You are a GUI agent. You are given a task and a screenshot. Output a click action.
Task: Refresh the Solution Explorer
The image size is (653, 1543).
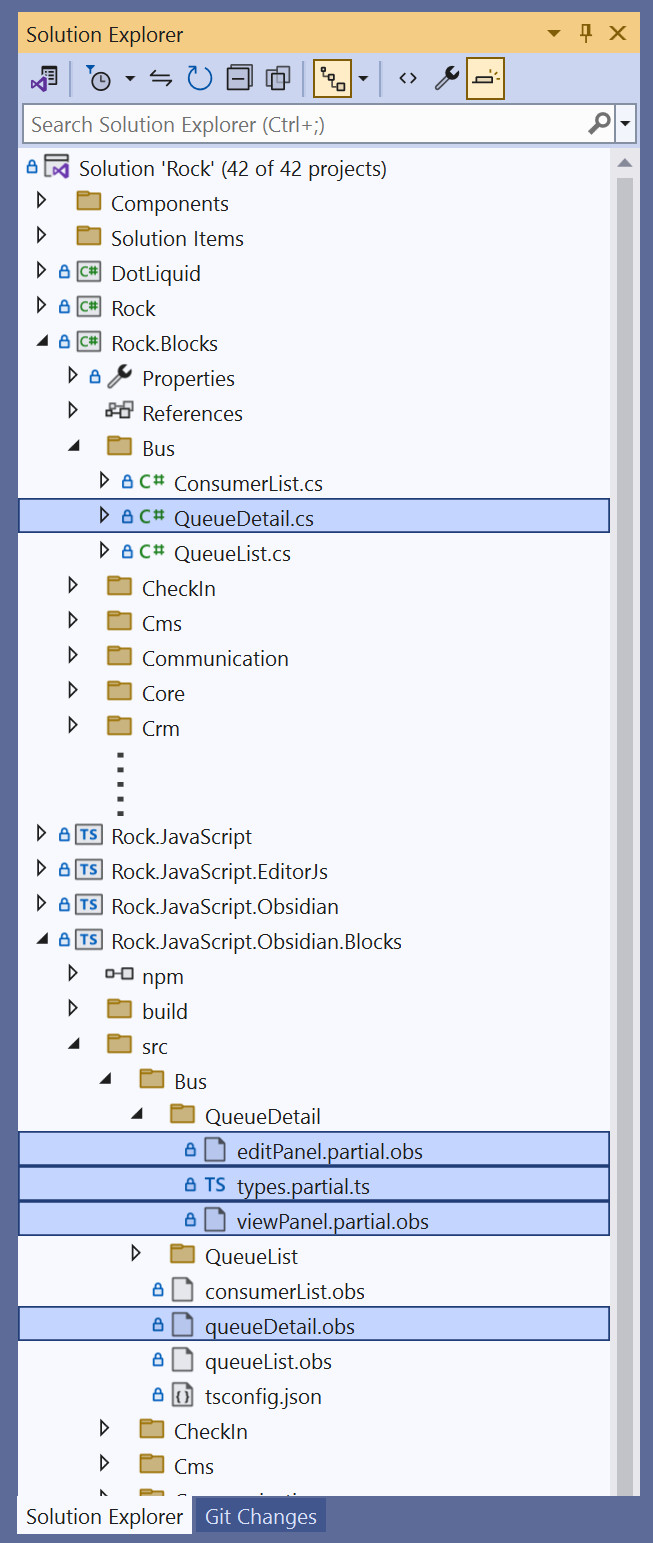tap(200, 79)
